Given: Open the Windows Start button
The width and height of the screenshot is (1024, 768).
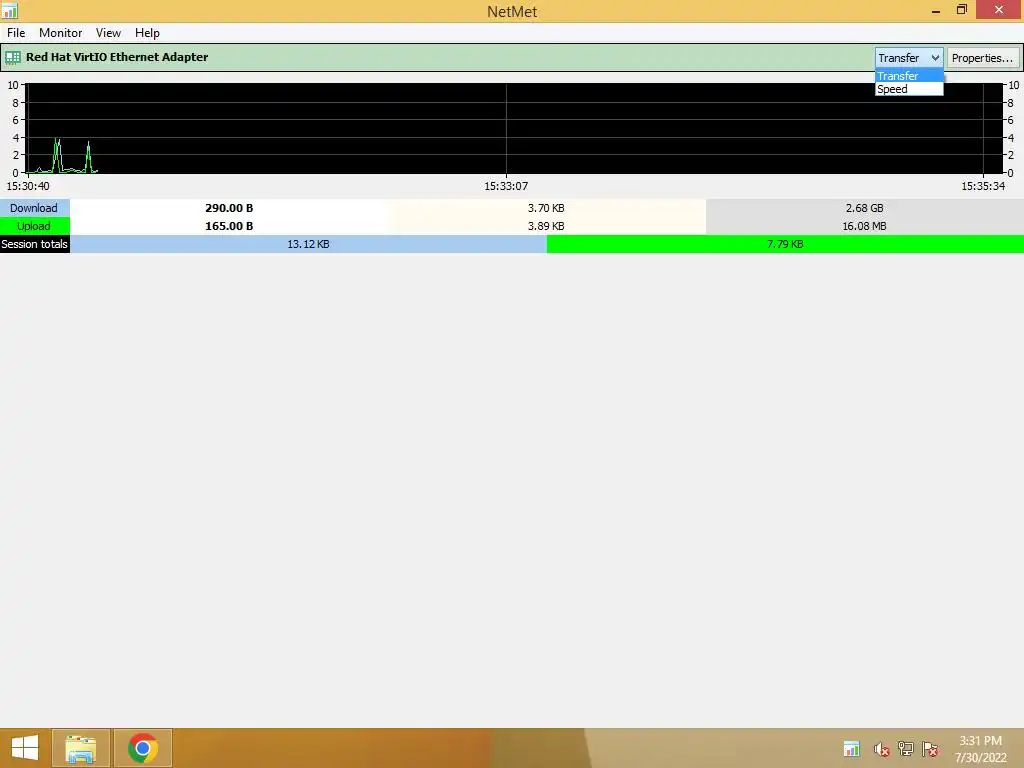Looking at the screenshot, I should 25,748.
